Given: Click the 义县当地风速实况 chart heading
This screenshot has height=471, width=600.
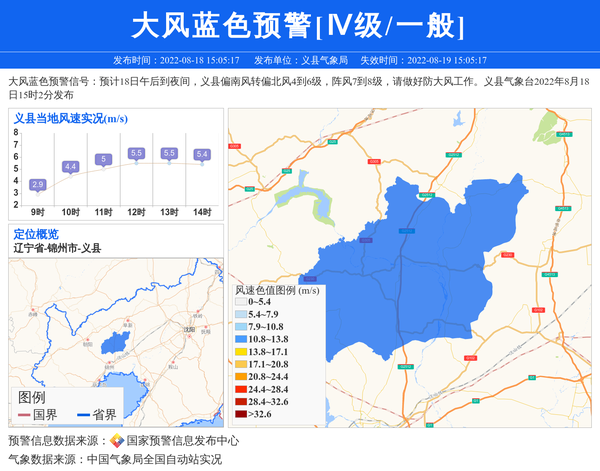Looking at the screenshot, I should (x=69, y=118).
